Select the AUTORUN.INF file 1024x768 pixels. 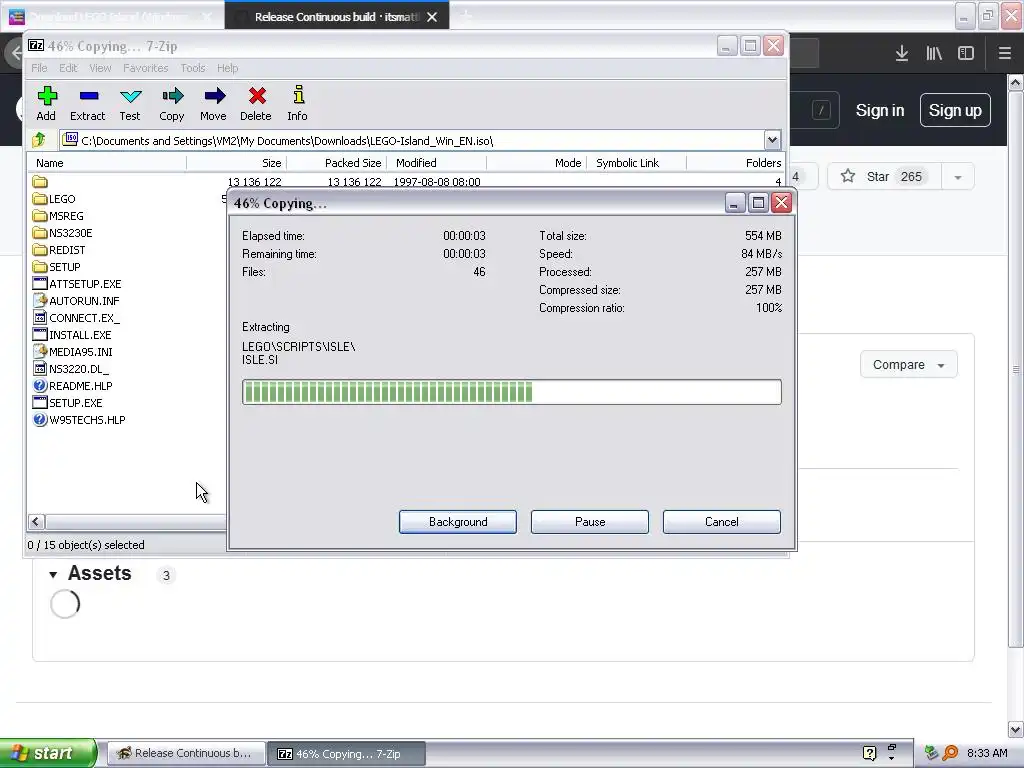76,300
